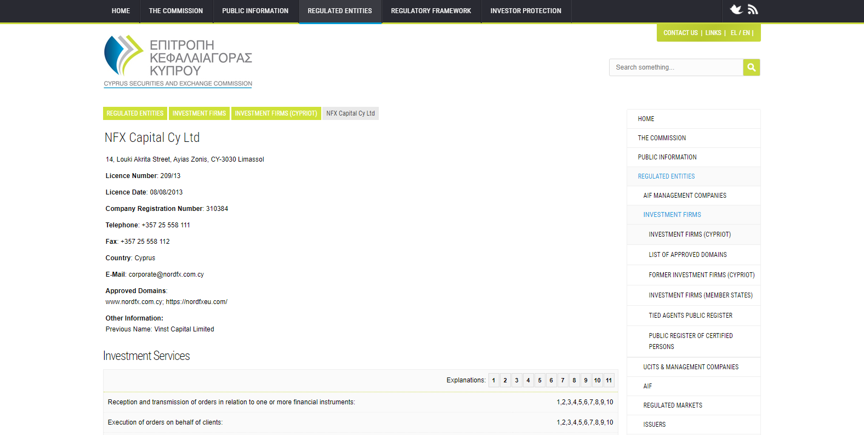
Task: Click REGULATED ENTITIES breadcrumb
Action: coord(135,113)
